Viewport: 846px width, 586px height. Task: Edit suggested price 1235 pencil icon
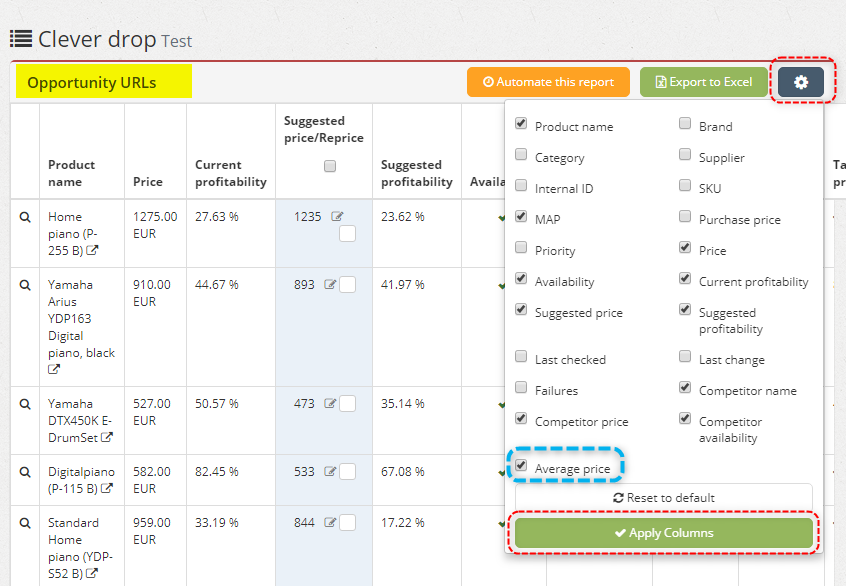coord(337,216)
